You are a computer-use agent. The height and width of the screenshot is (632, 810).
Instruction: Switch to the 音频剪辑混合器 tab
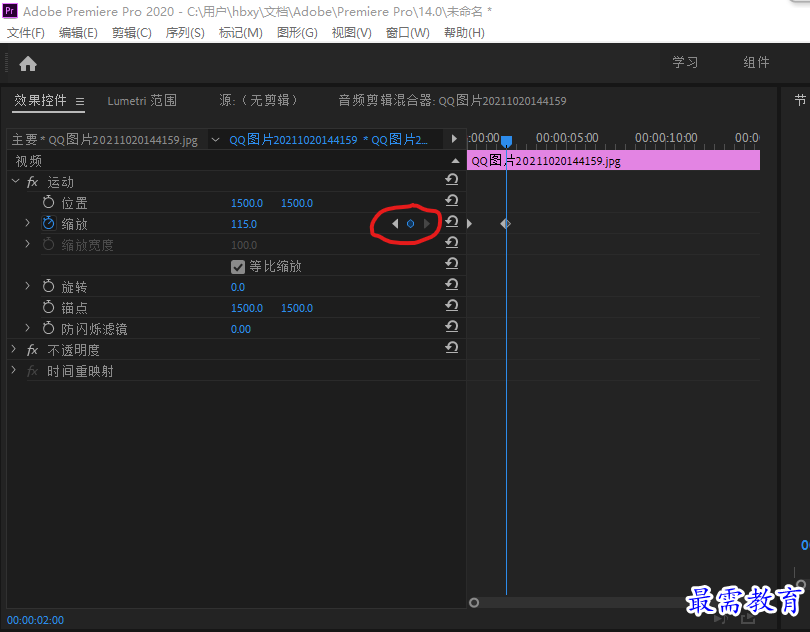pyautogui.click(x=452, y=101)
